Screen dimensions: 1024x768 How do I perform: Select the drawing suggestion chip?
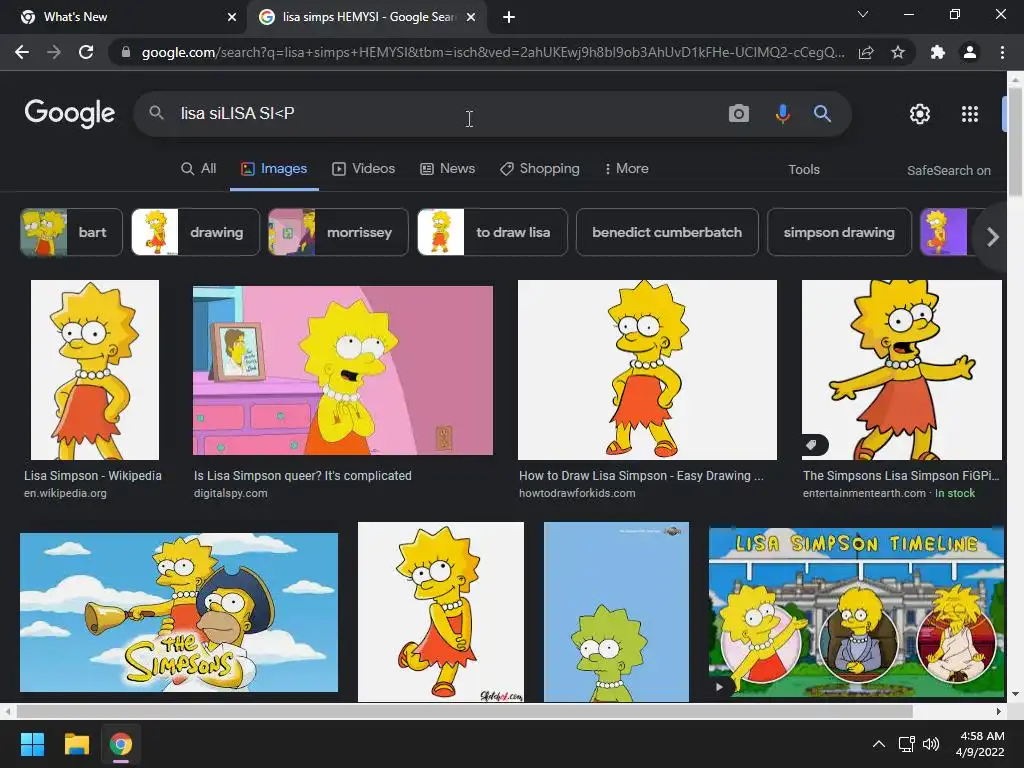195,232
